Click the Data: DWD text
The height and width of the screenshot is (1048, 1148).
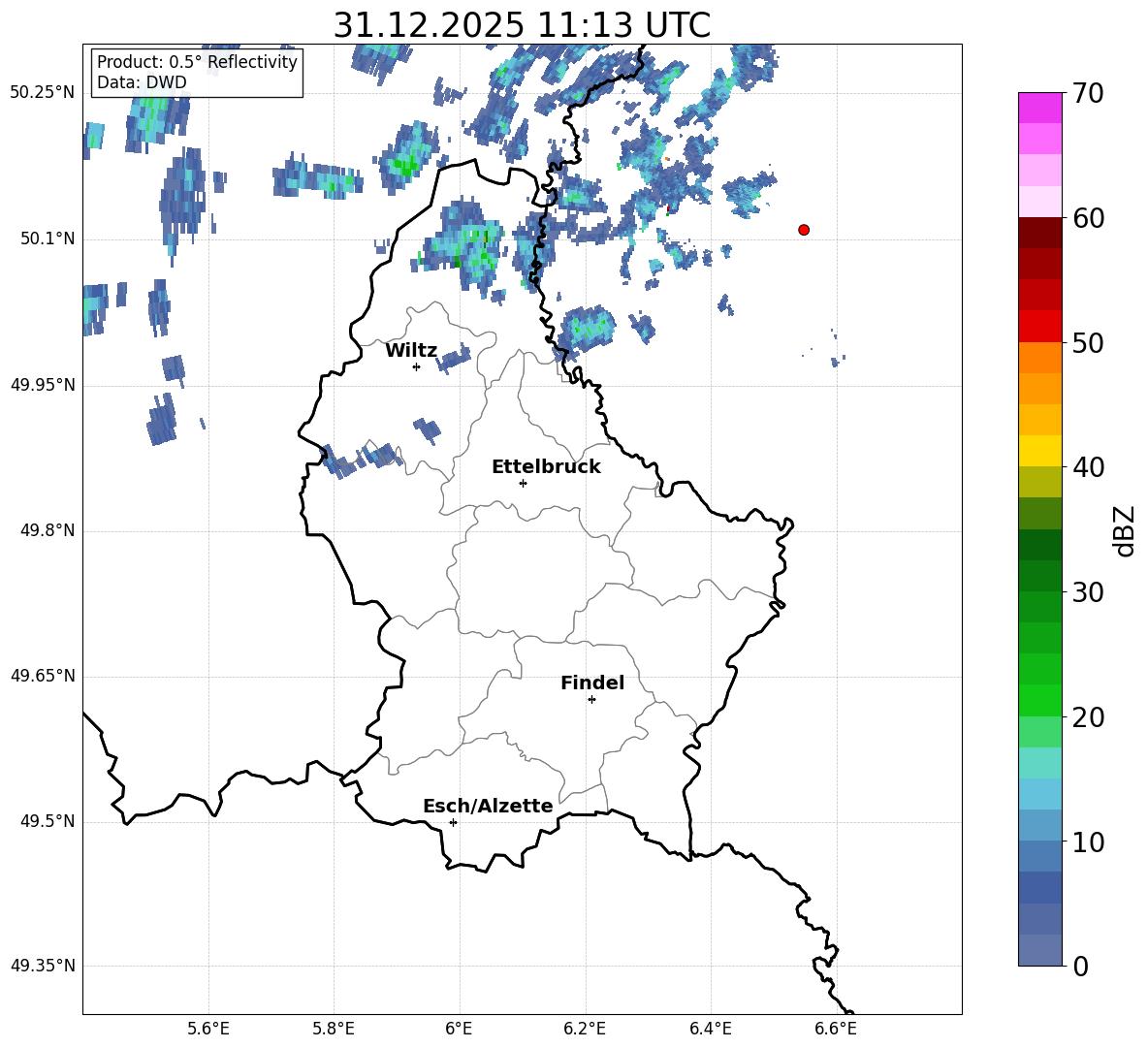point(142,82)
